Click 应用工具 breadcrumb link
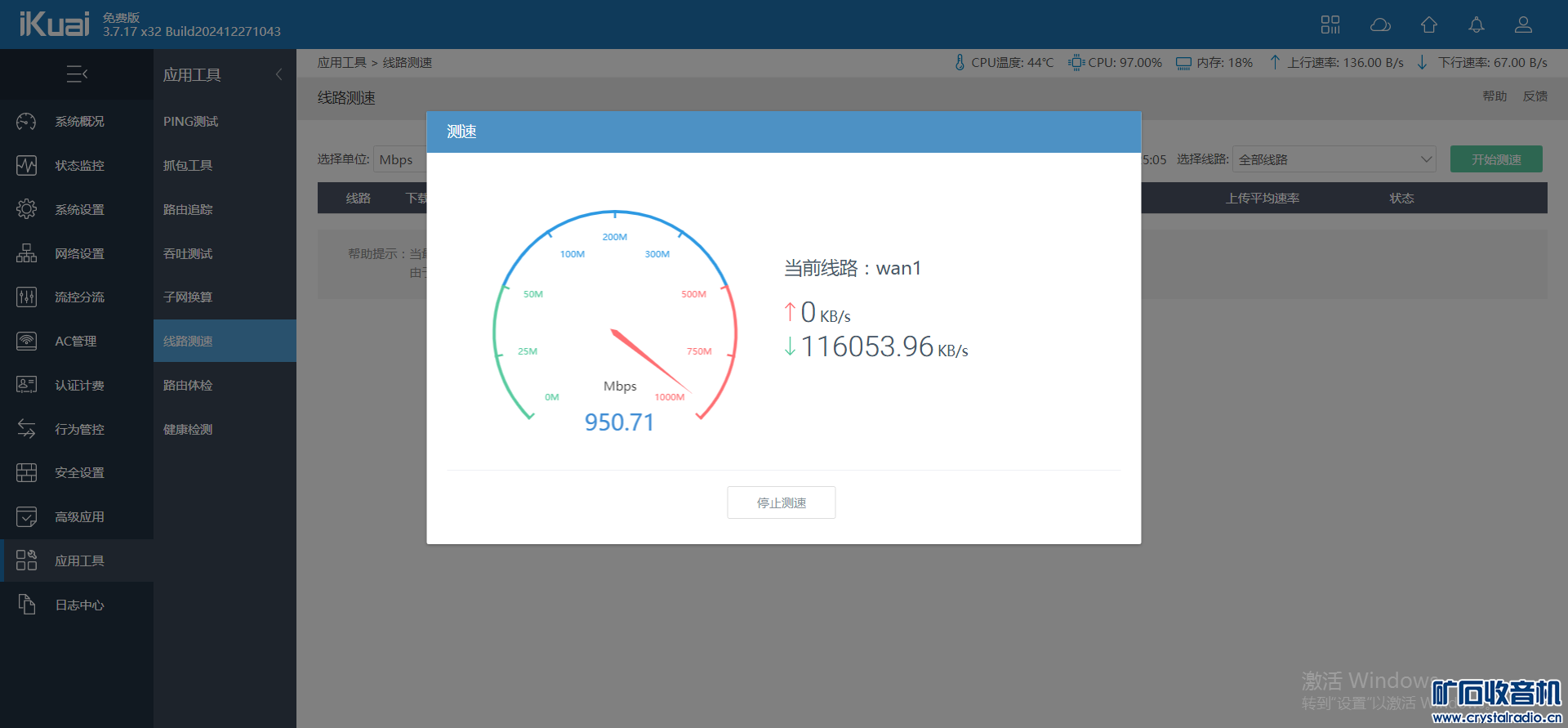 [x=342, y=63]
